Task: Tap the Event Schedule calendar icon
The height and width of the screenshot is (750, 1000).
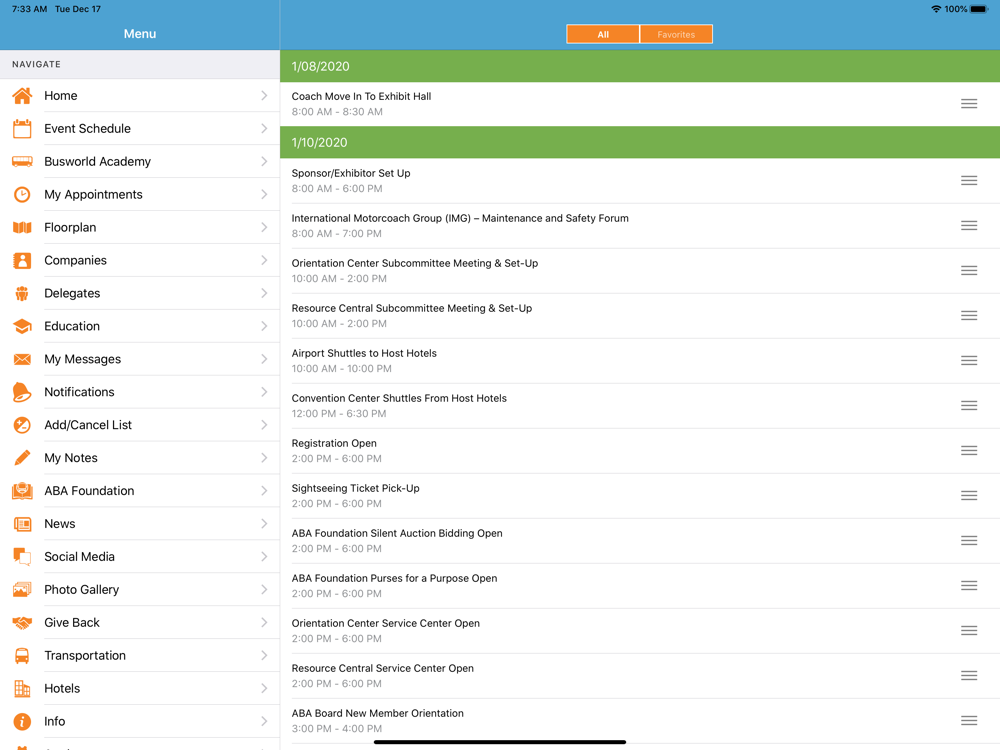Action: [x=22, y=129]
